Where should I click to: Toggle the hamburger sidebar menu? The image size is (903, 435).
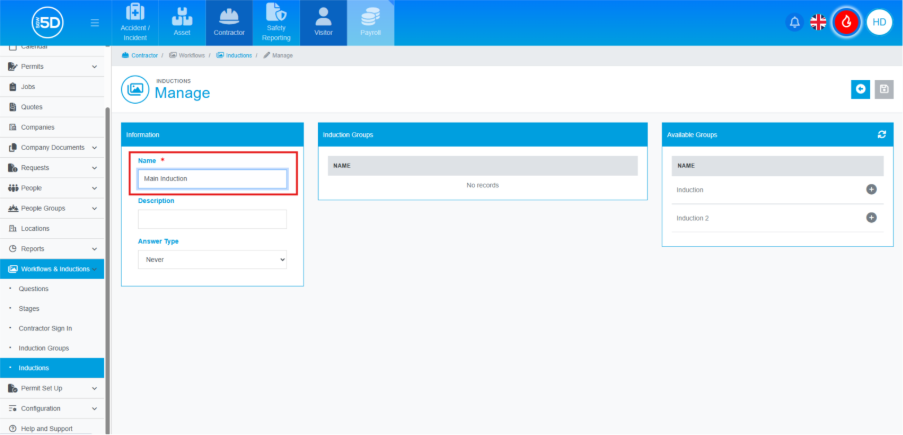(94, 22)
